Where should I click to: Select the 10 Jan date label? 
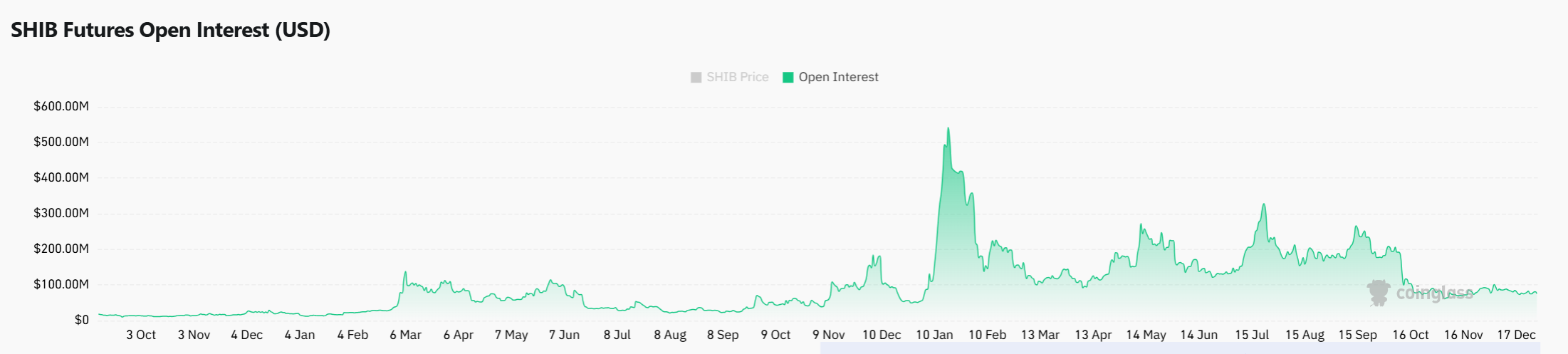(x=934, y=335)
